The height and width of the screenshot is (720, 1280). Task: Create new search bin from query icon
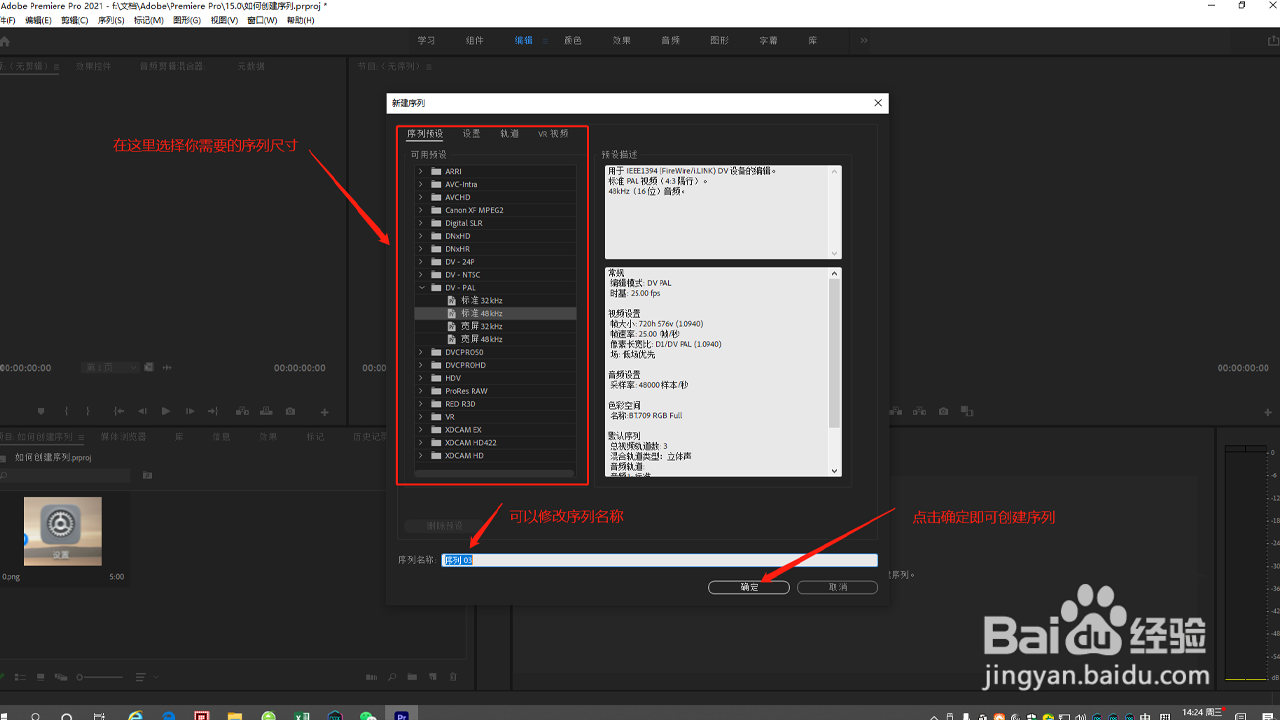pos(147,475)
